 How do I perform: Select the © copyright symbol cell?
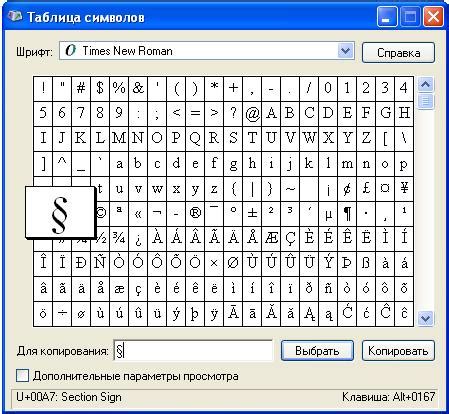(102, 214)
